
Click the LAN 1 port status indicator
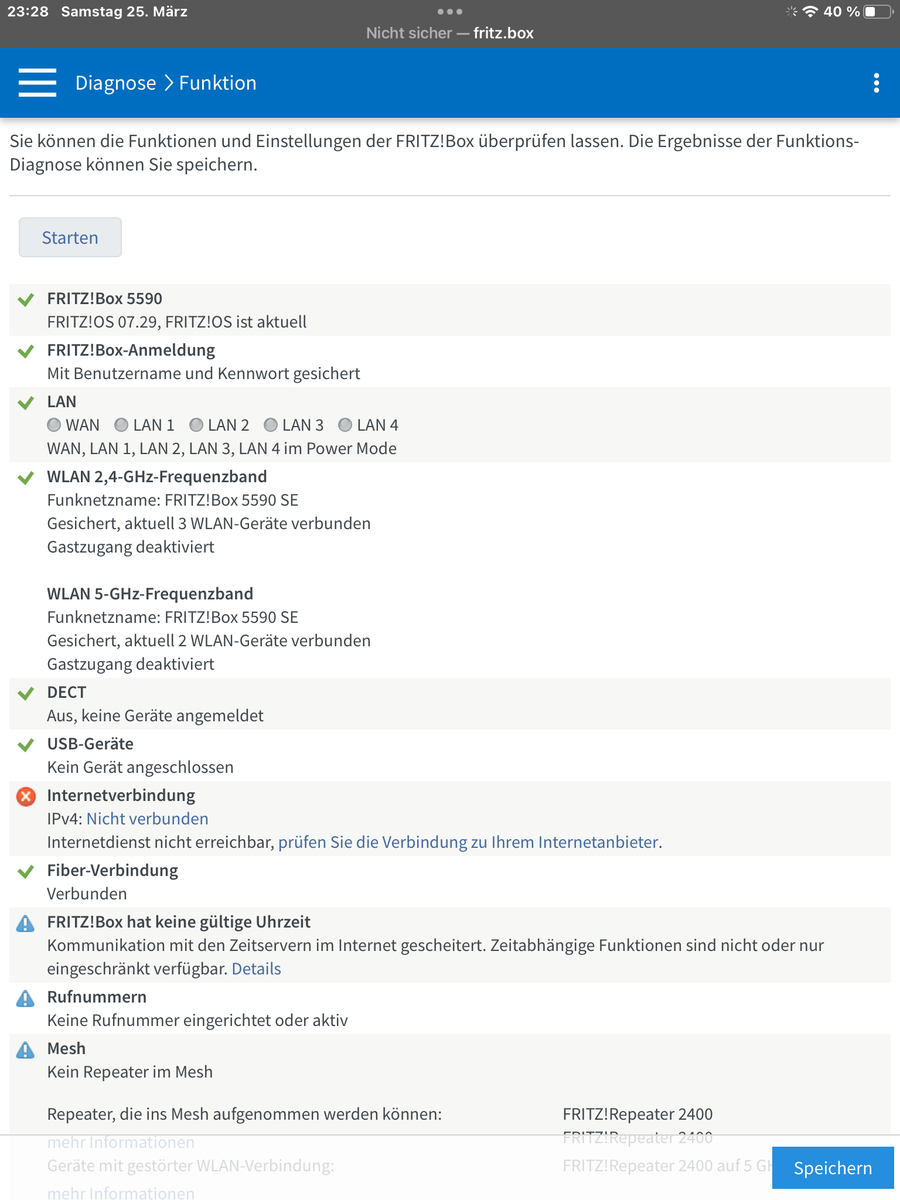pos(121,425)
